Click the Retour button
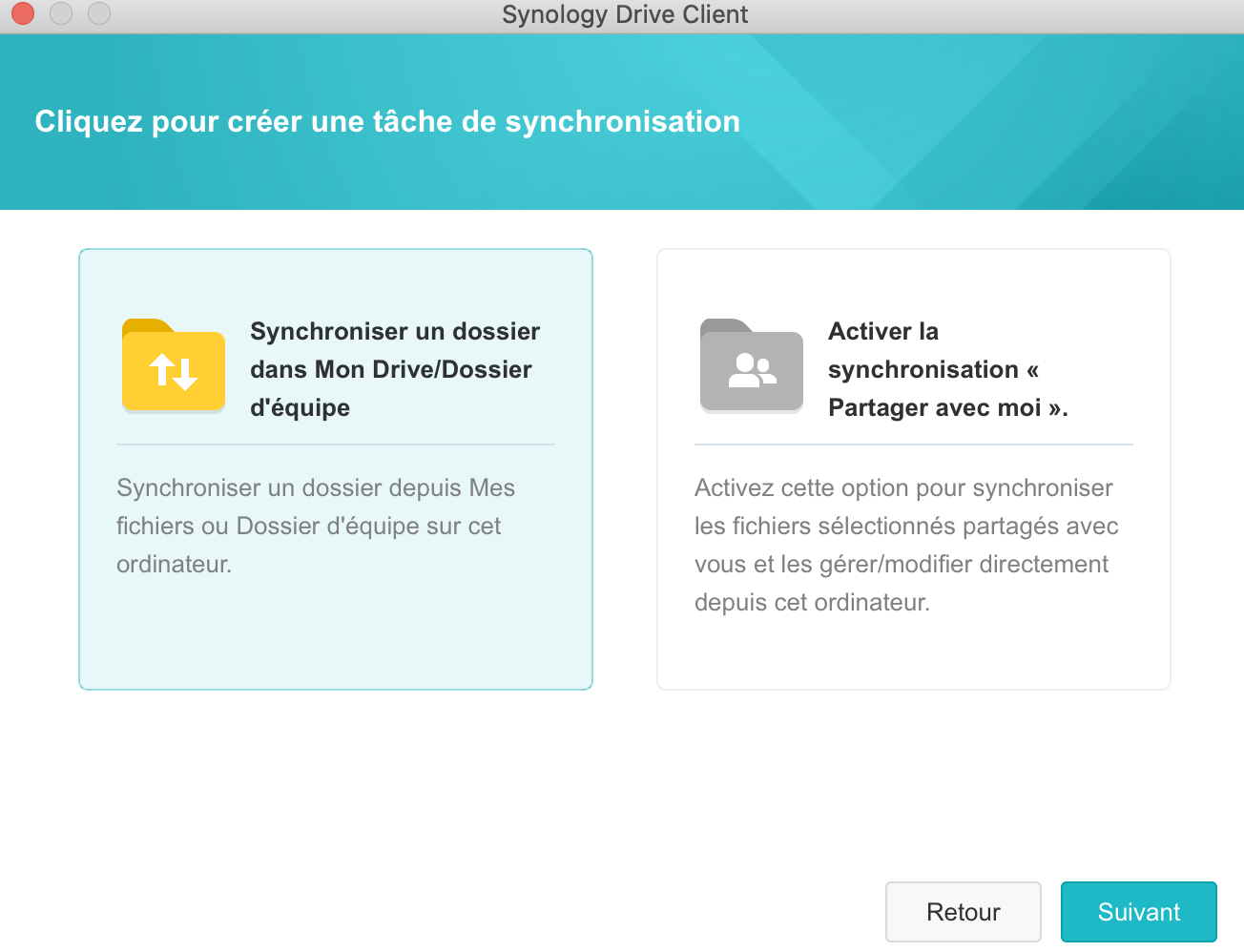 [964, 912]
